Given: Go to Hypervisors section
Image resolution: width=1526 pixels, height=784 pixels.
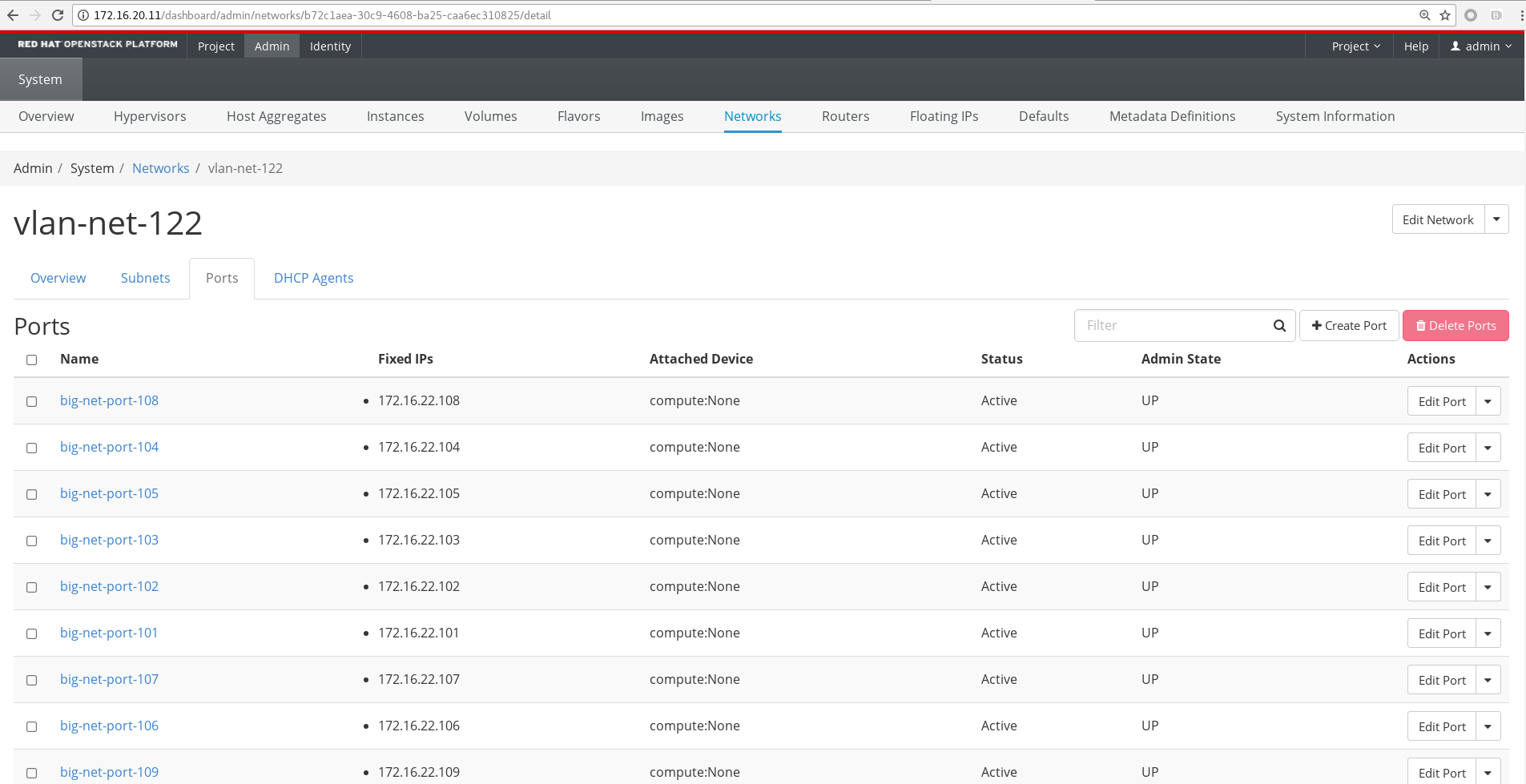Looking at the screenshot, I should 150,116.
